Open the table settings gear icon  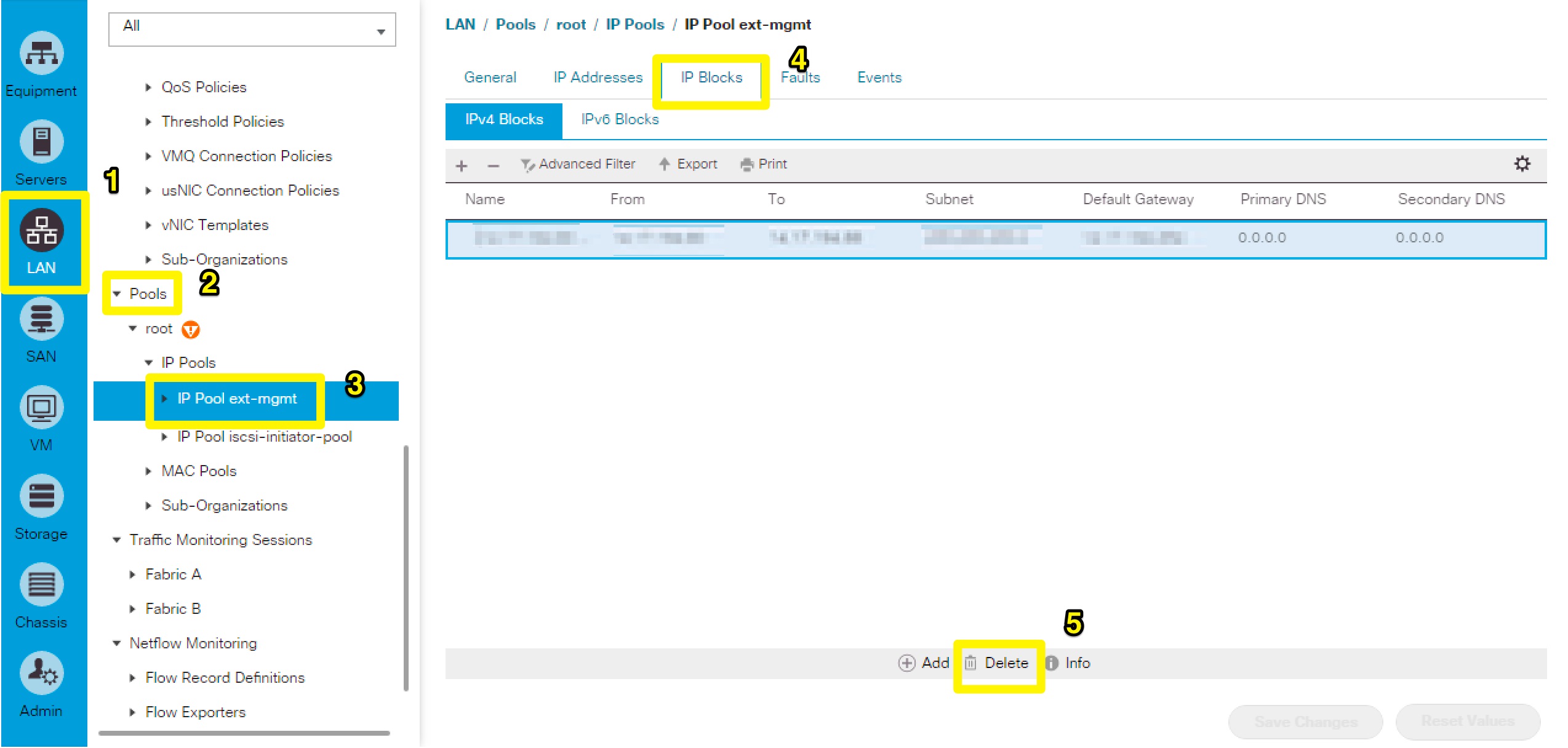pyautogui.click(x=1522, y=164)
